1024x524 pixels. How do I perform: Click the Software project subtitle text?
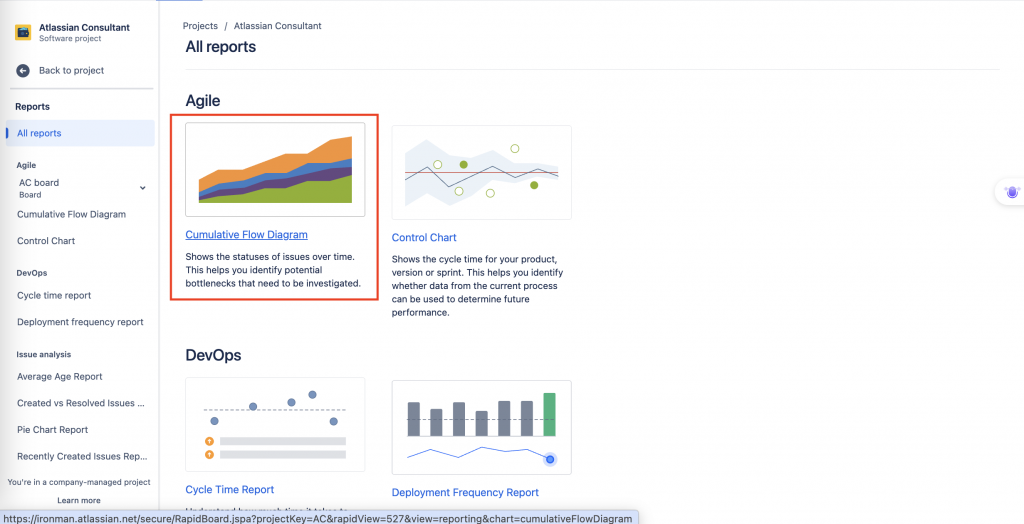click(70, 39)
